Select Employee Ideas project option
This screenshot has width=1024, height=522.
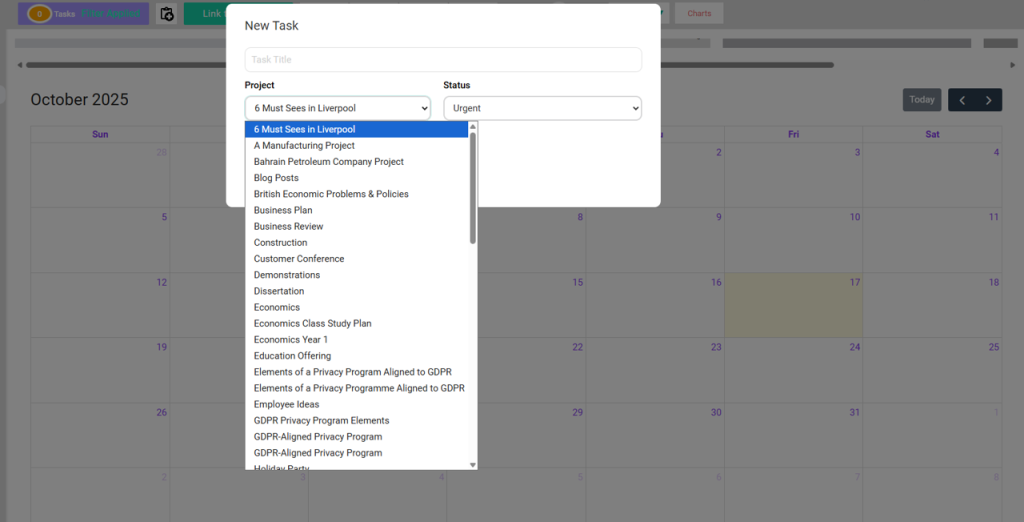287,404
